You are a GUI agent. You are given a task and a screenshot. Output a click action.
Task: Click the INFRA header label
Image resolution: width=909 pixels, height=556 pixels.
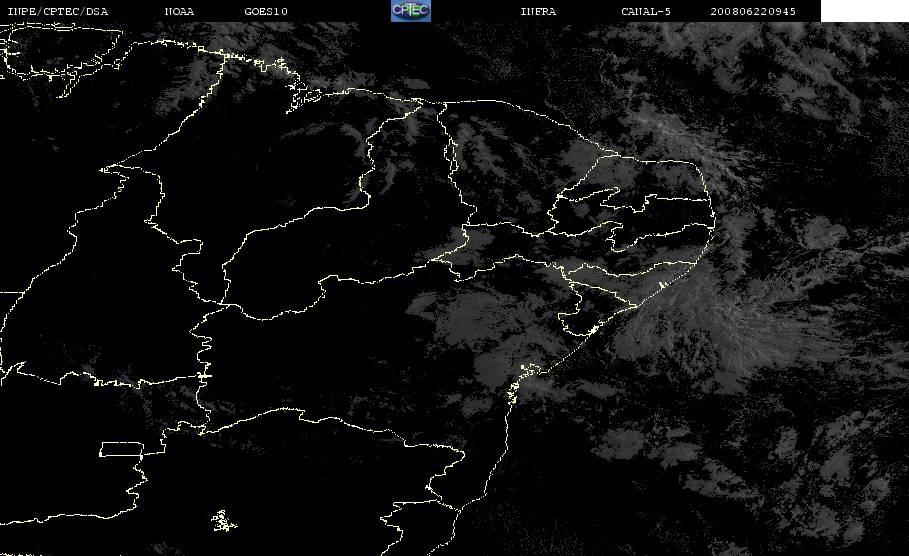(x=538, y=12)
